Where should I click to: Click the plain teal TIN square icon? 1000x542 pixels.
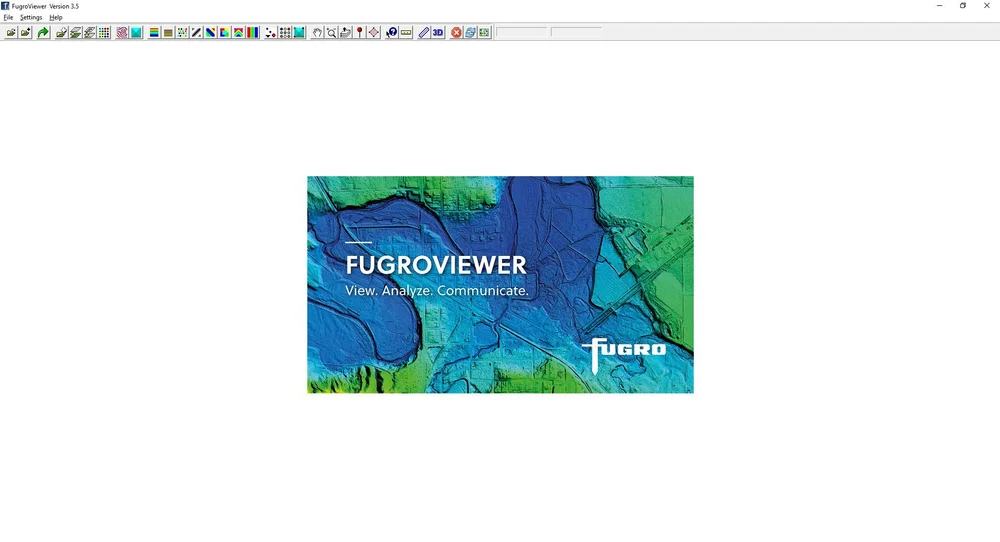[136, 33]
